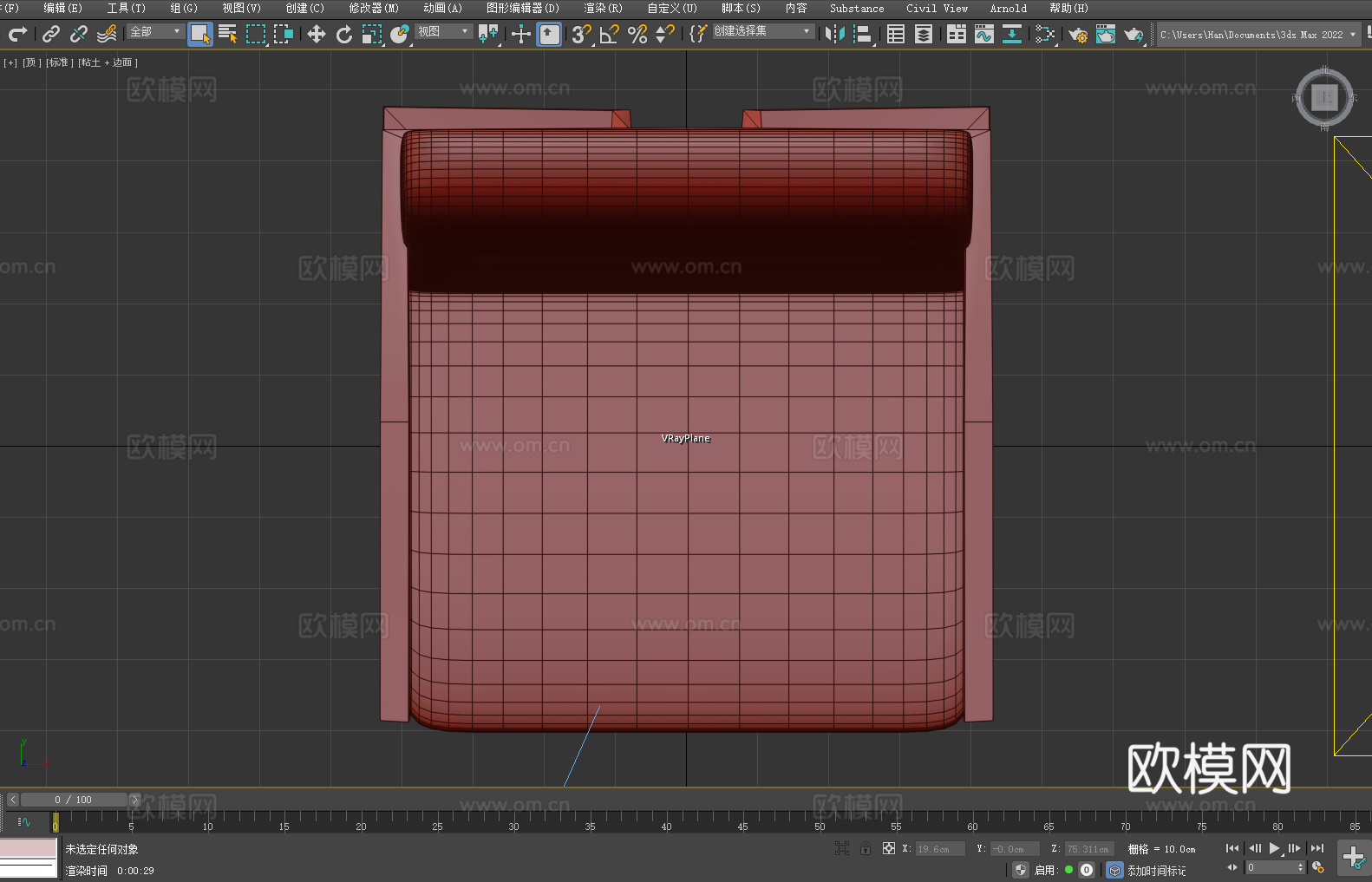1372x882 pixels.
Task: Activate the Select Object tool
Action: pyautogui.click(x=200, y=34)
